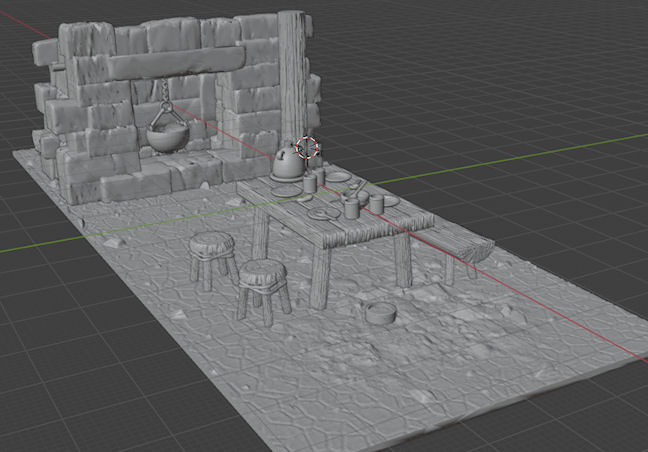
Task: Select the wooden bench behind the table
Action: (x=462, y=244)
